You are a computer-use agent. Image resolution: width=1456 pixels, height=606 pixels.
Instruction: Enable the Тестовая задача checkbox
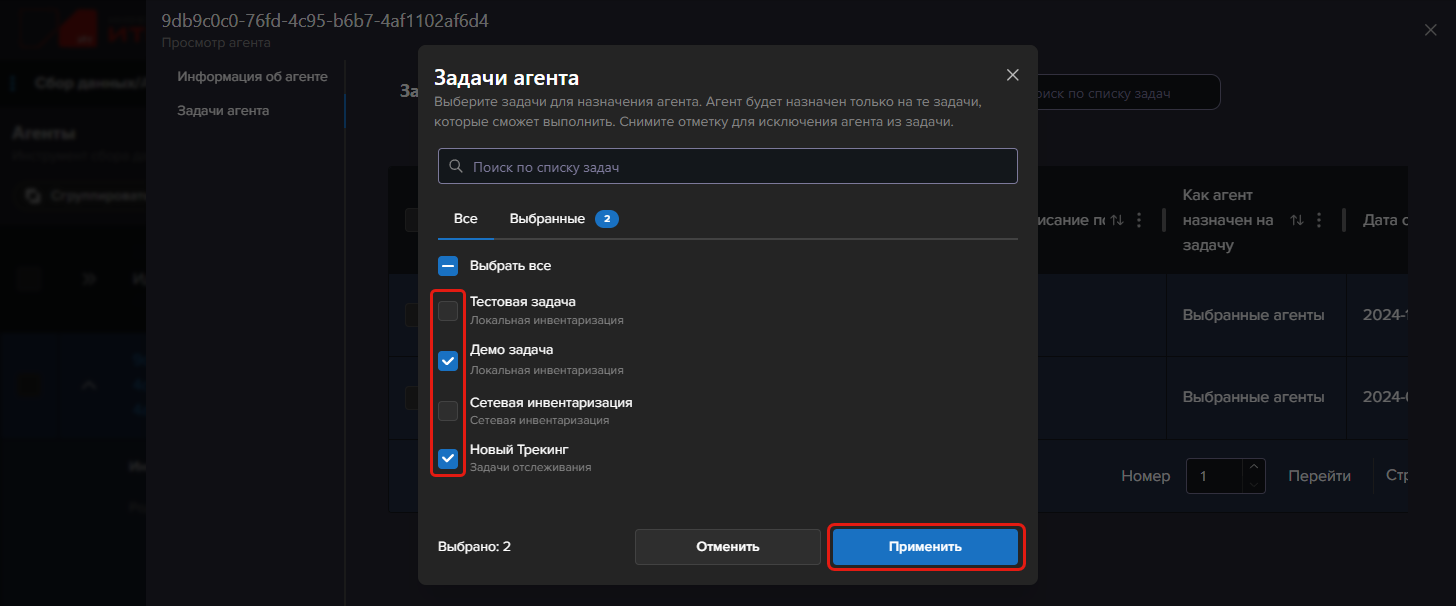[448, 311]
